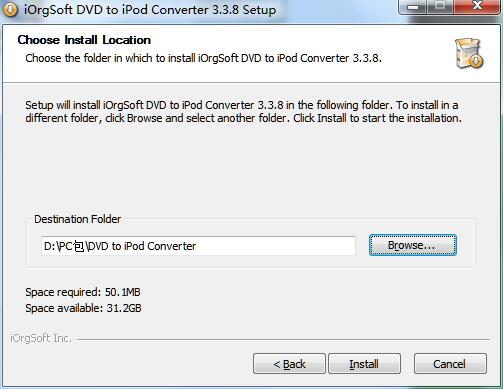Open the Browse... folder picker
The width and height of the screenshot is (503, 389).
412,245
